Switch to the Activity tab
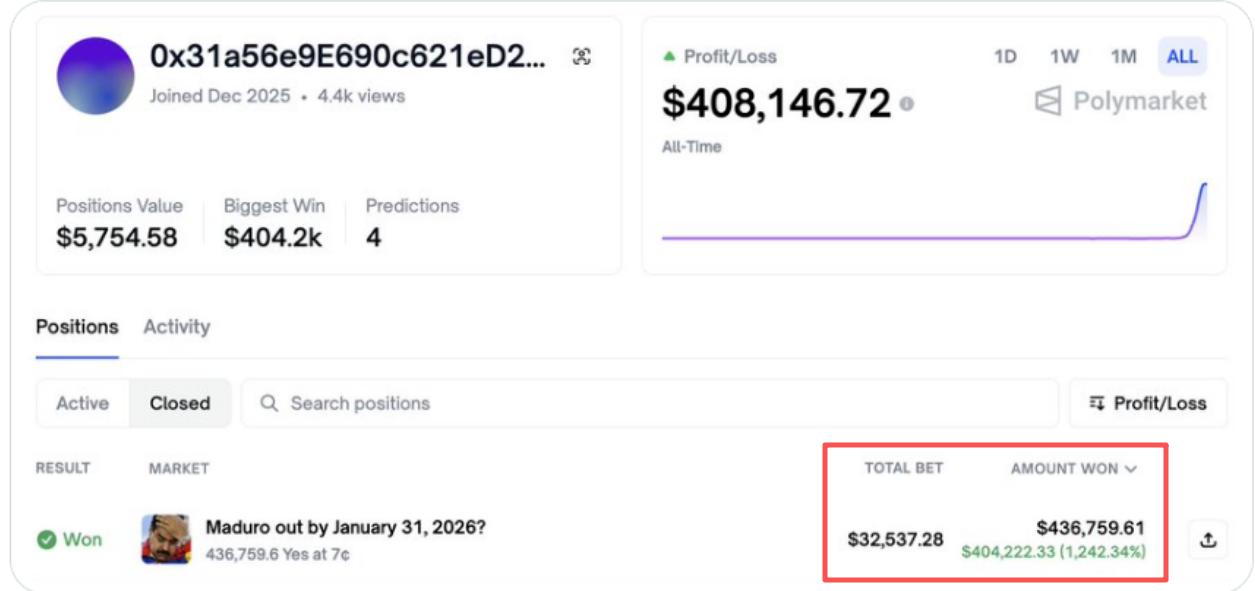 tap(177, 327)
